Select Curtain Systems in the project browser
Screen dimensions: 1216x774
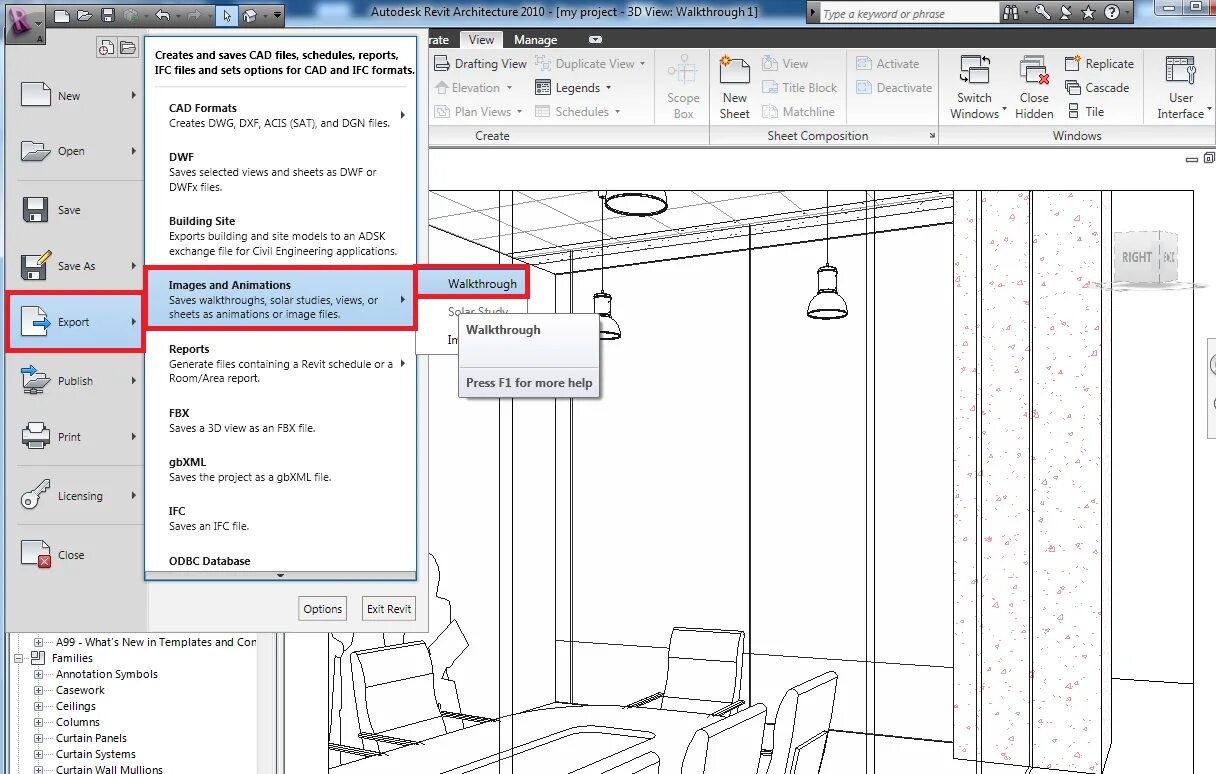tap(96, 754)
